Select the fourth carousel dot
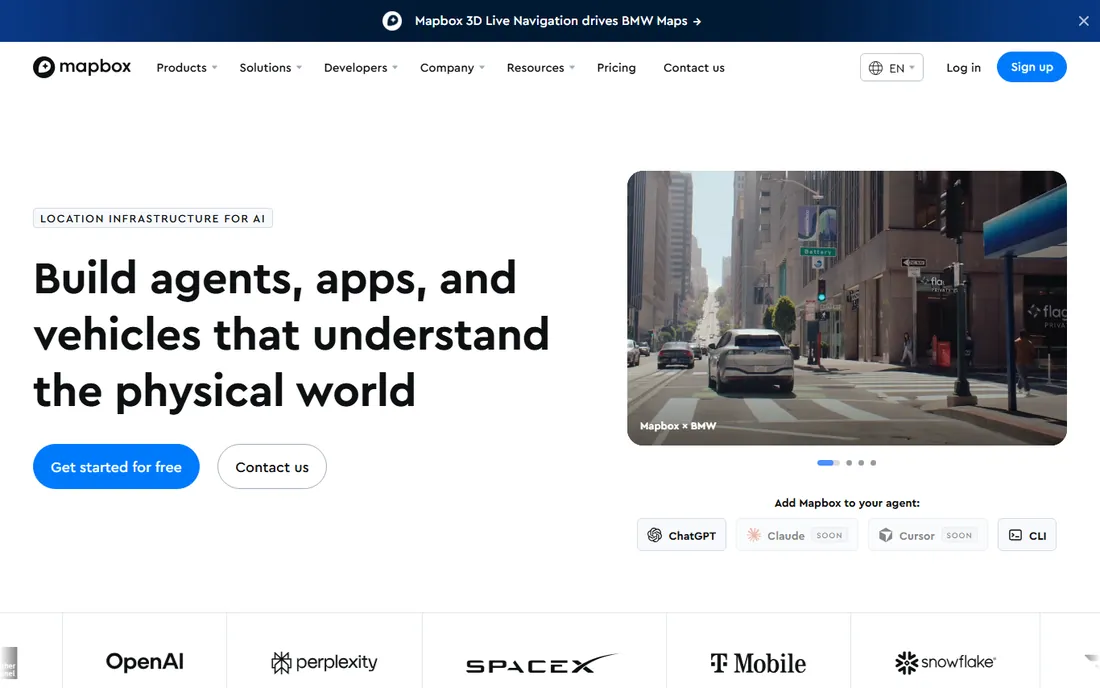Viewport: 1100px width, 688px height. (873, 463)
